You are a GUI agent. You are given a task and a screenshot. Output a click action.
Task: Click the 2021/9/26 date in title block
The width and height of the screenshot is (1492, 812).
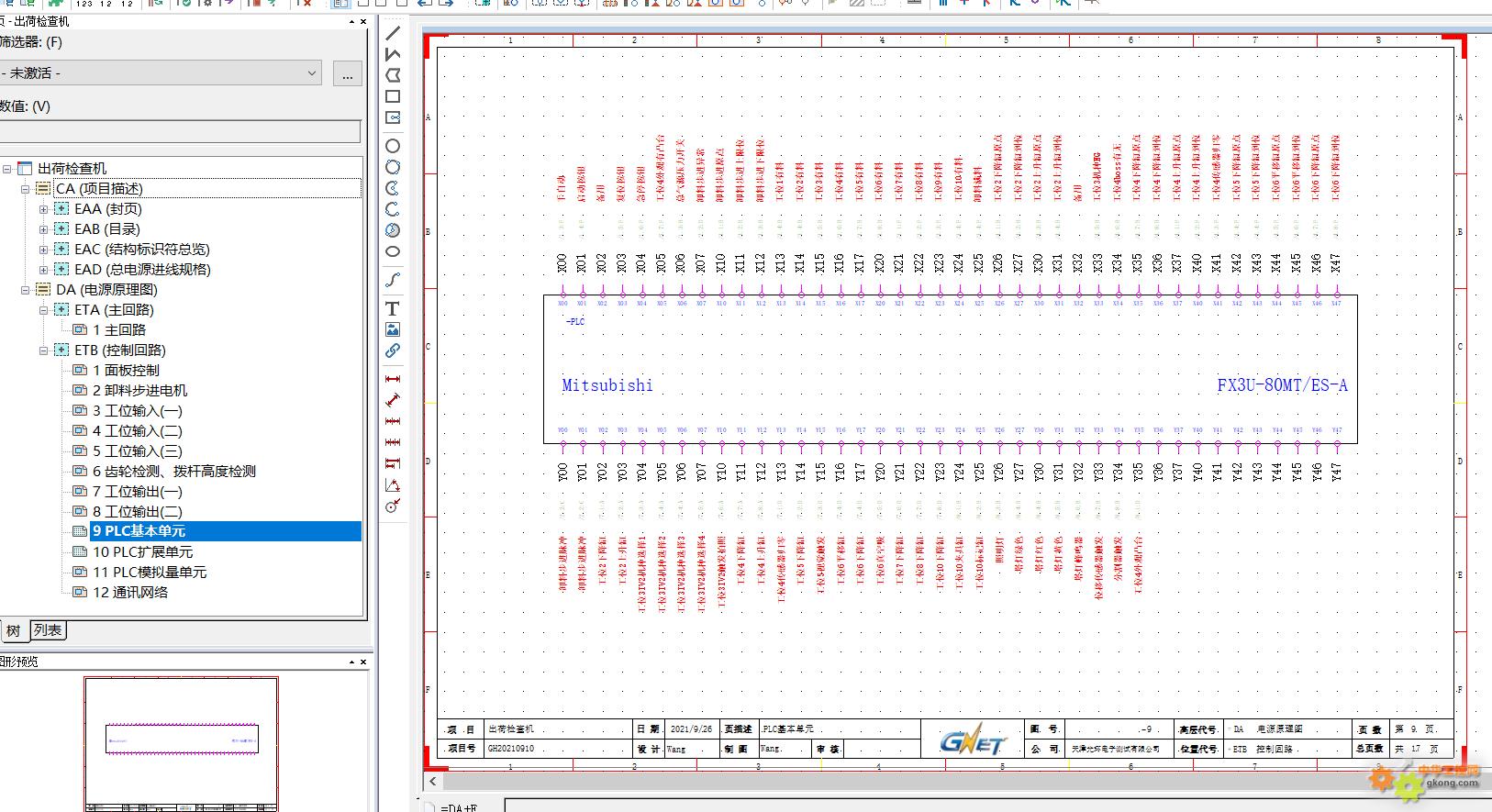[691, 729]
